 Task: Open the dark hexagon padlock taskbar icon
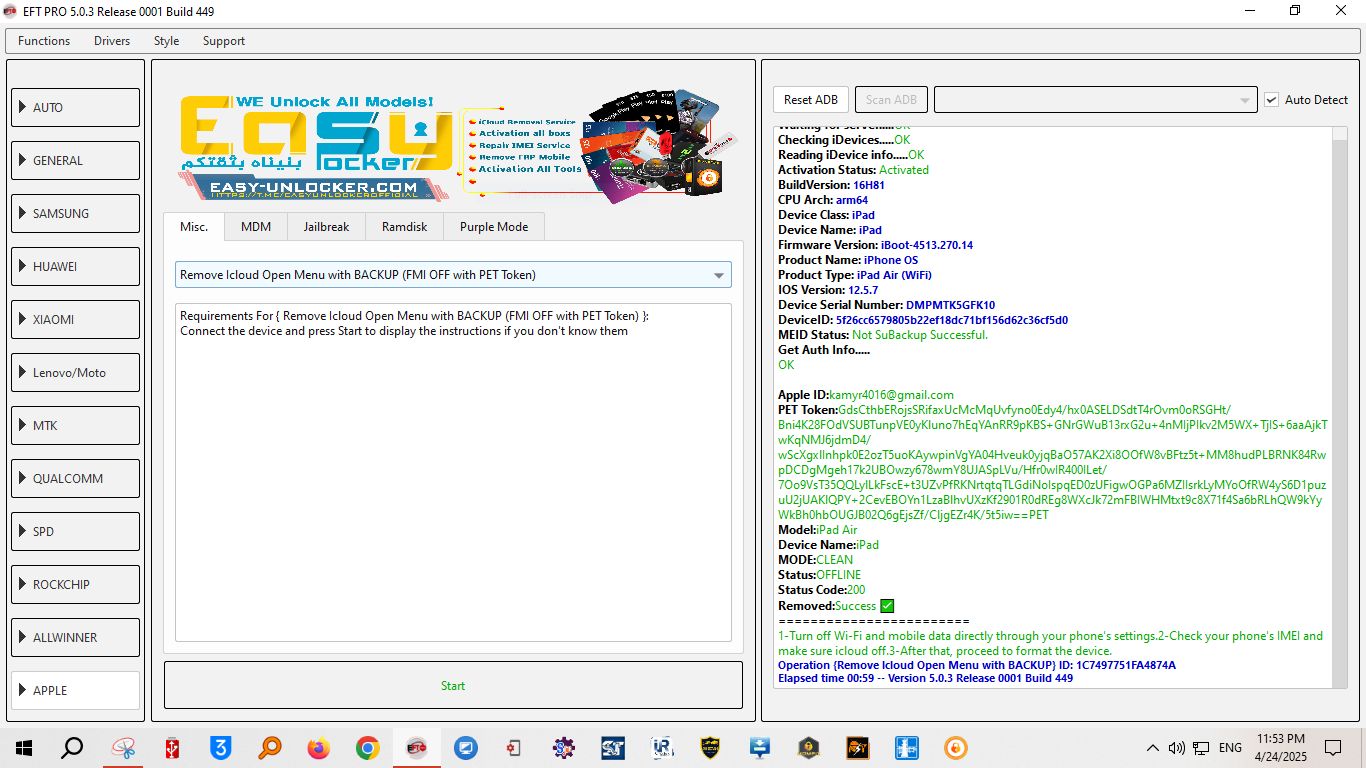809,747
